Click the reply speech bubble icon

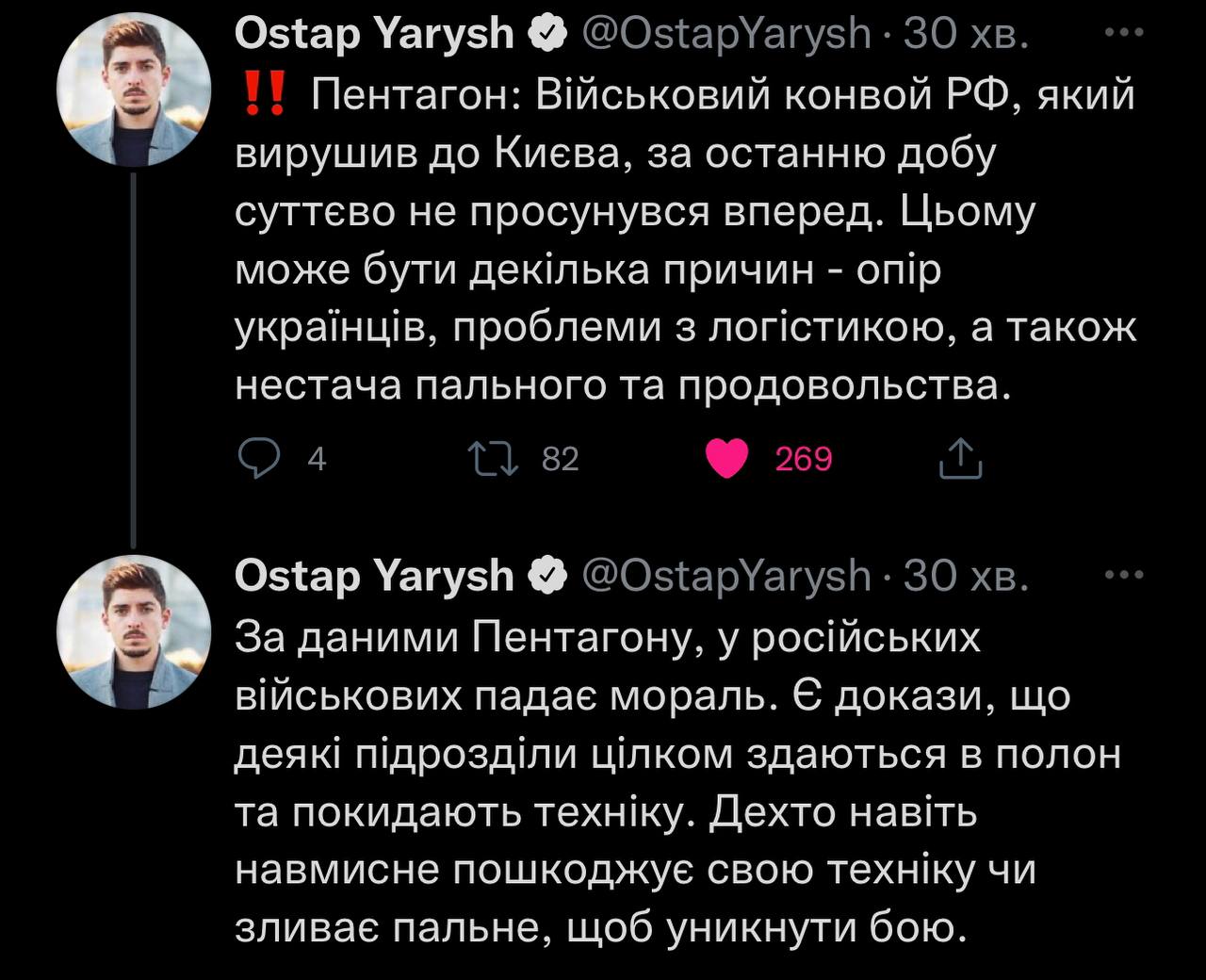click(257, 459)
